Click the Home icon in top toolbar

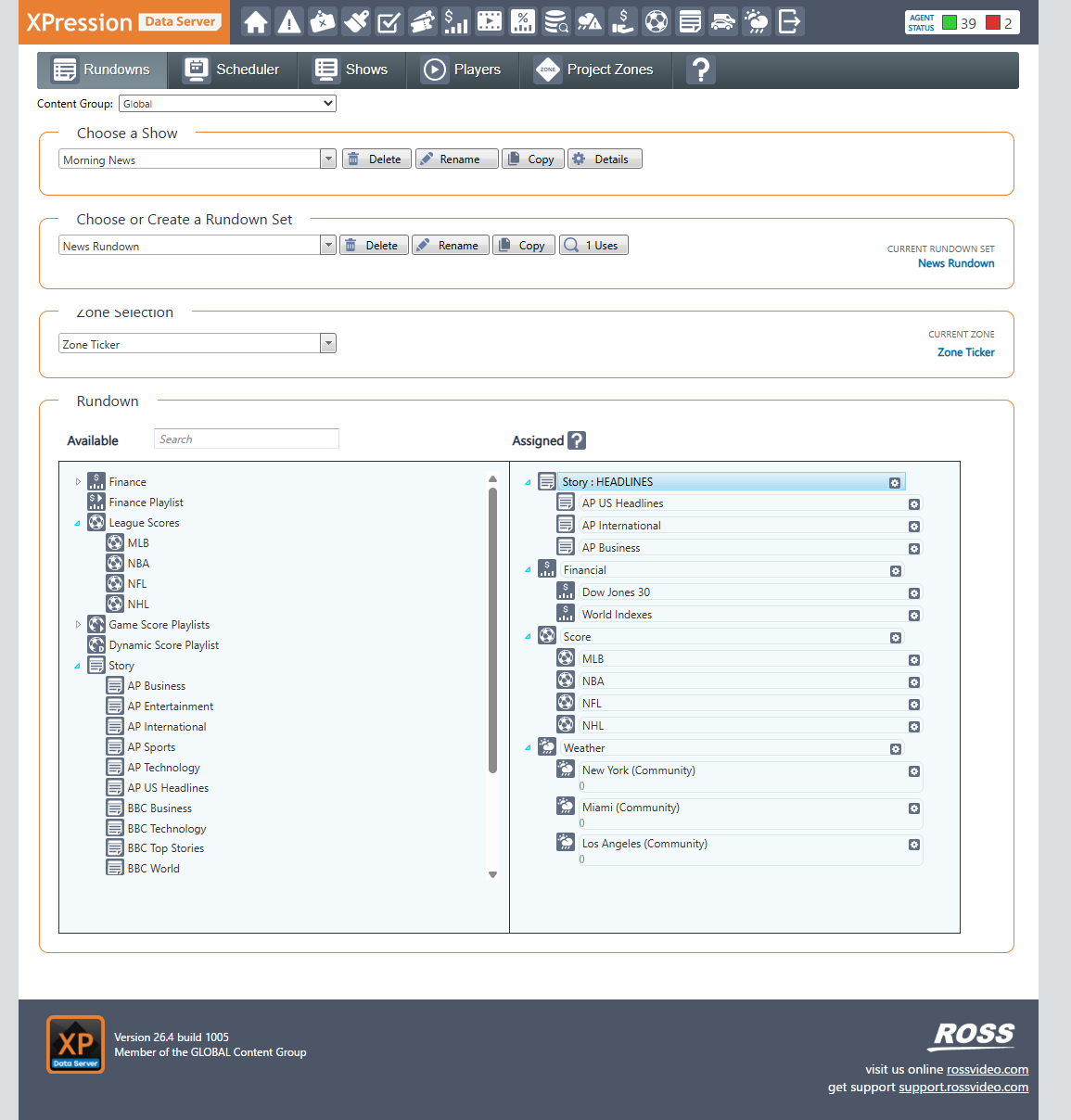[256, 21]
